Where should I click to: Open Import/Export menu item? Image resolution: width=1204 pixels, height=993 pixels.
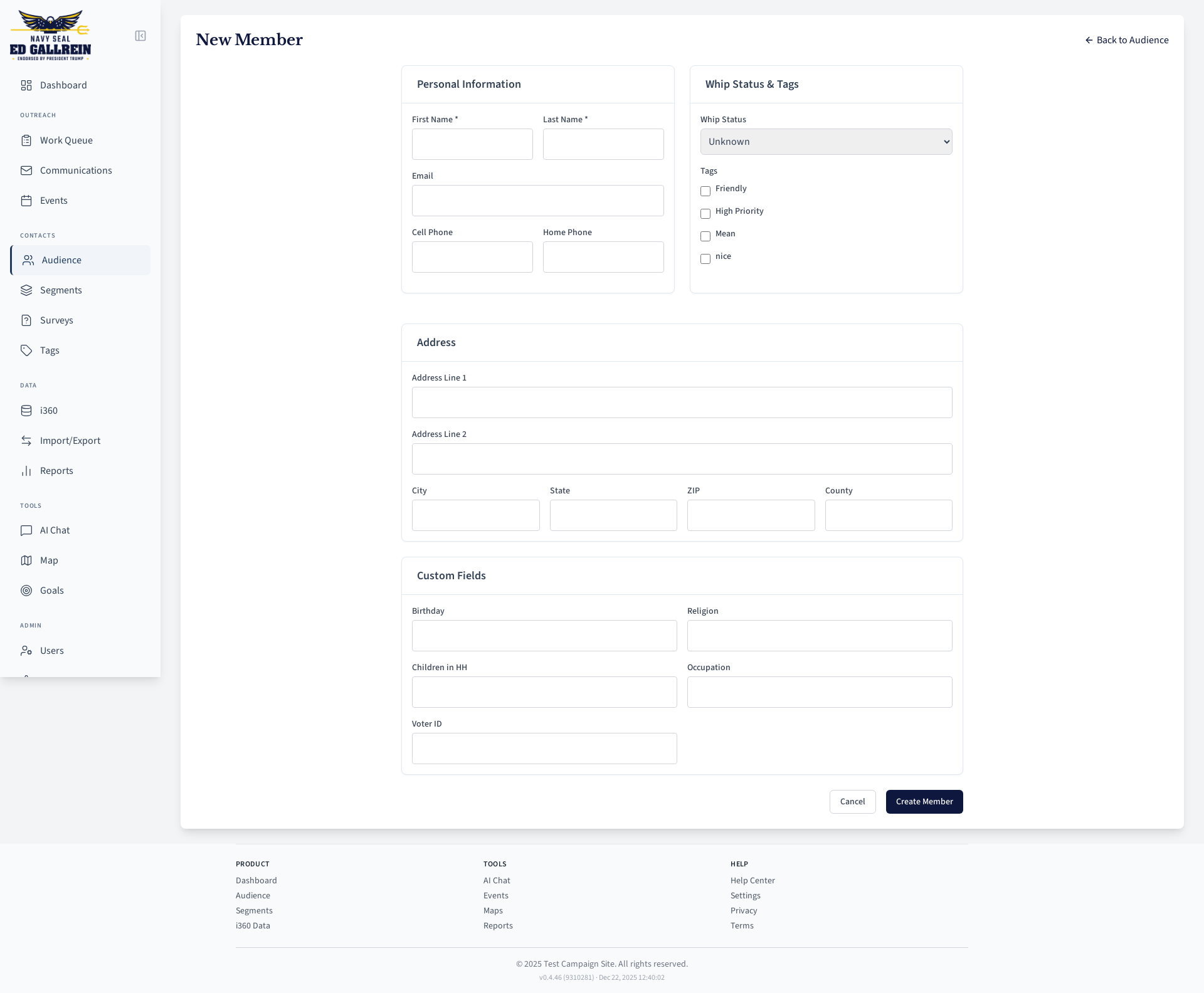point(70,441)
